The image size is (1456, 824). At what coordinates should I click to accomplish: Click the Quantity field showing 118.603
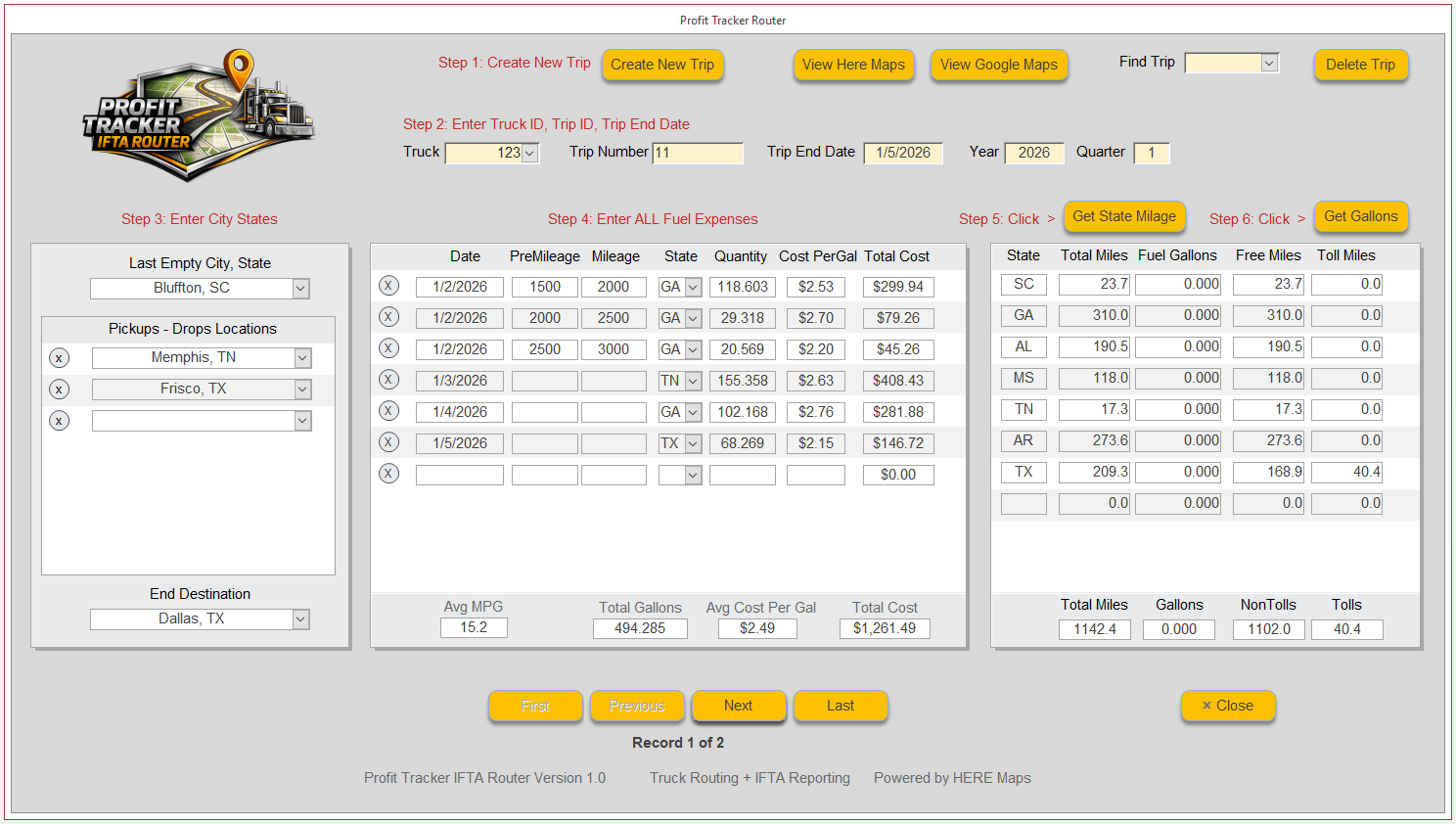click(743, 287)
